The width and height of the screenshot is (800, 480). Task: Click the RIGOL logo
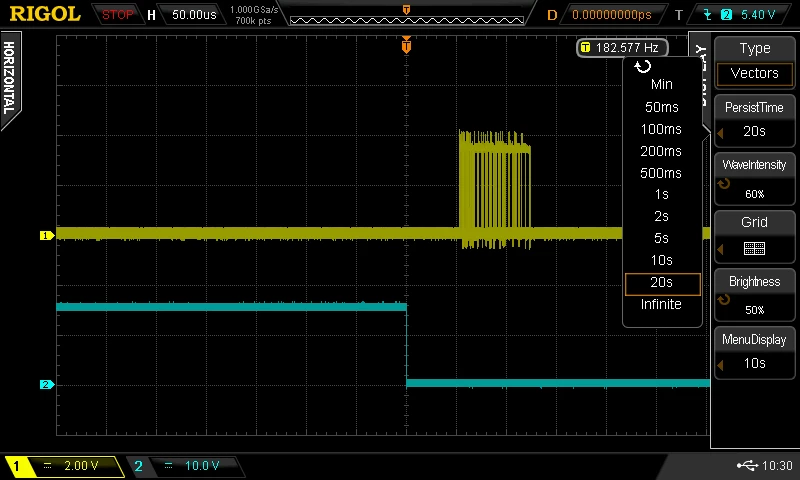[45, 14]
